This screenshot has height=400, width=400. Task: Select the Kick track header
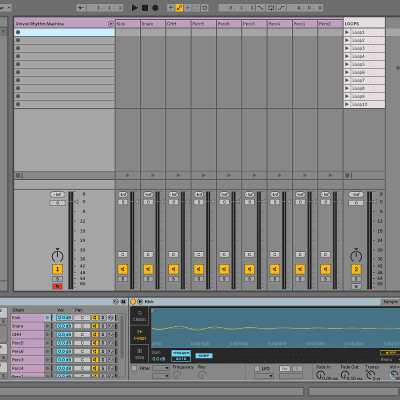pos(128,24)
